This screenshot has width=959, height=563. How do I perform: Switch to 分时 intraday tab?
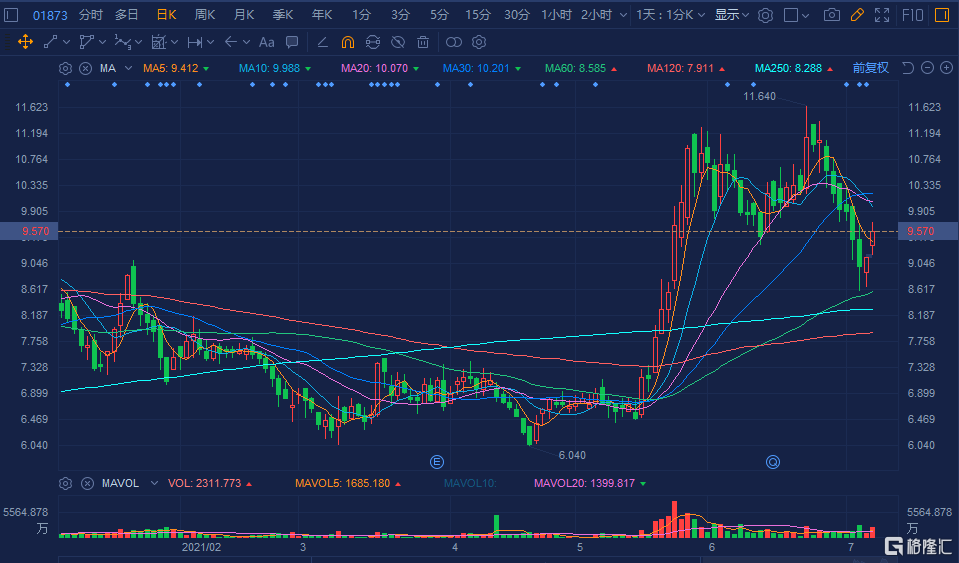pyautogui.click(x=91, y=15)
